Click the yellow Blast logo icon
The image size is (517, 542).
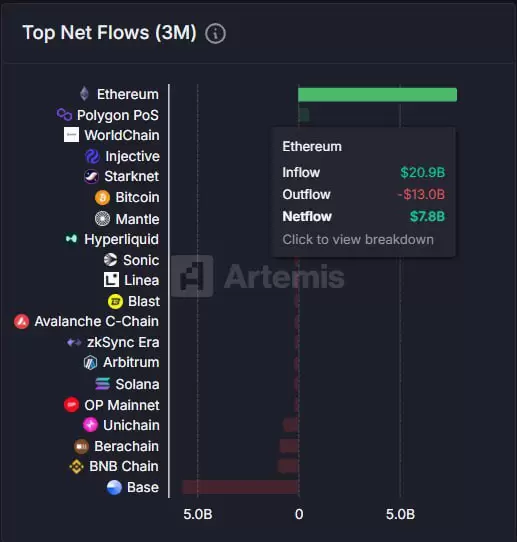click(115, 301)
